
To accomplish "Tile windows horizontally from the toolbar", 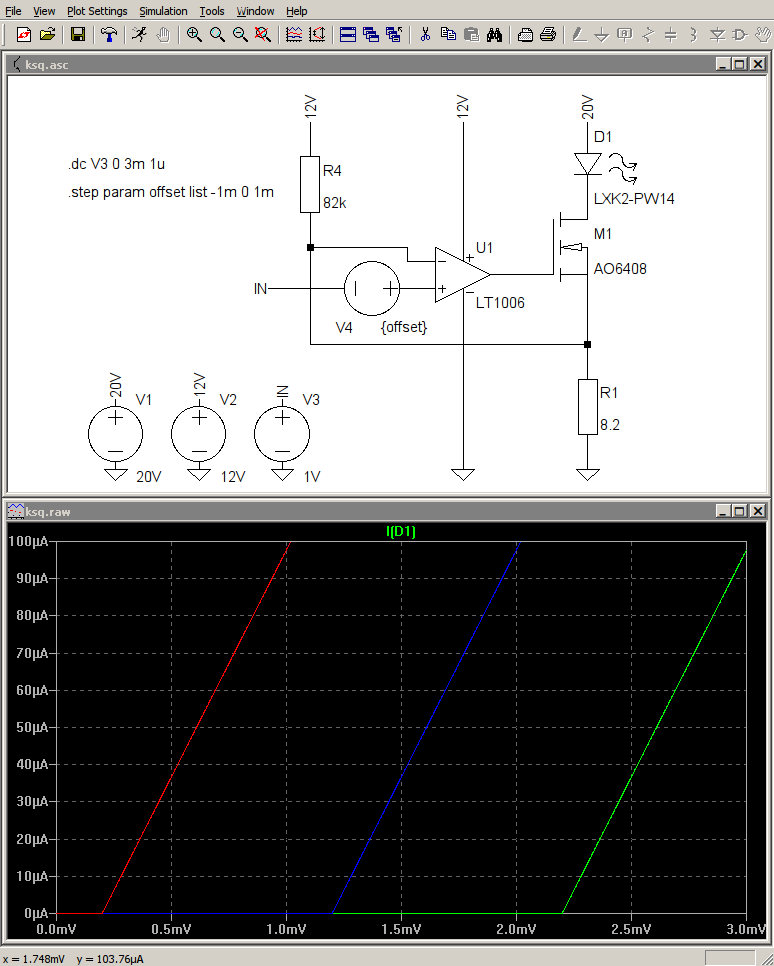I will point(348,34).
